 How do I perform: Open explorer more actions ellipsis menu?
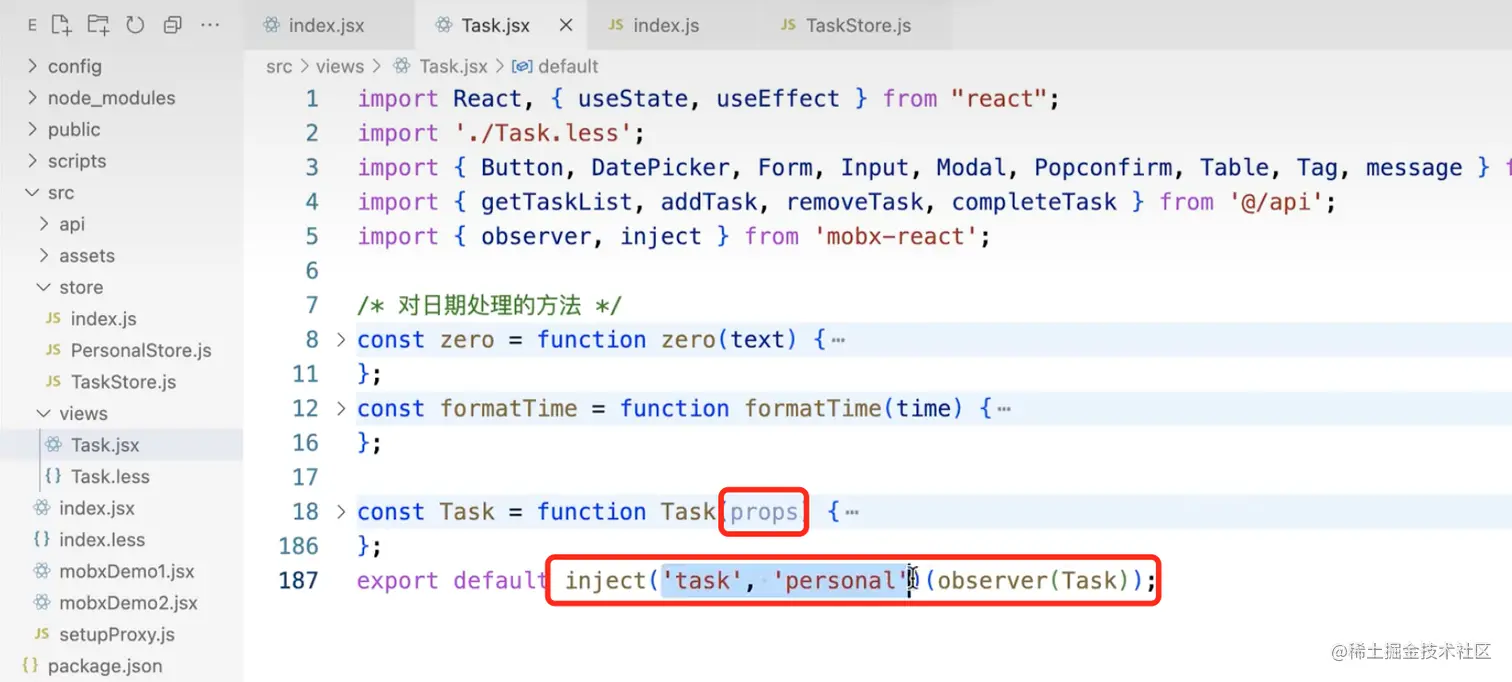tap(209, 25)
